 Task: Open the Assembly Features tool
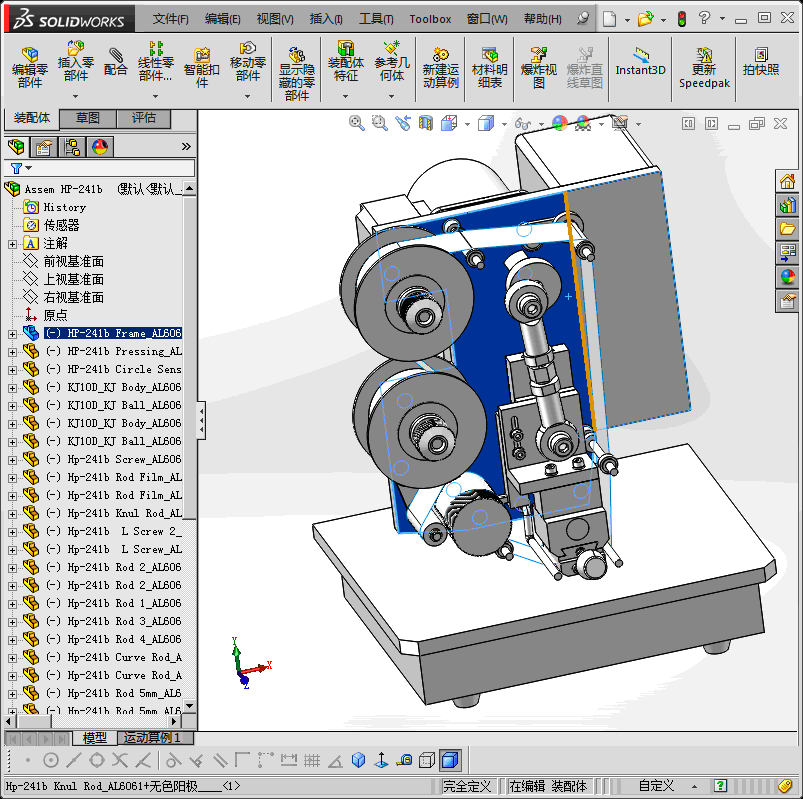(x=346, y=61)
